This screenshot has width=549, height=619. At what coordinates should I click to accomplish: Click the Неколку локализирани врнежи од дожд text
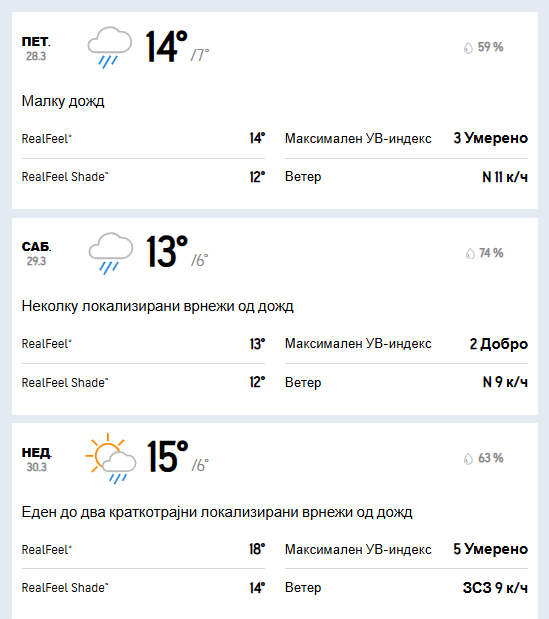pos(157,306)
